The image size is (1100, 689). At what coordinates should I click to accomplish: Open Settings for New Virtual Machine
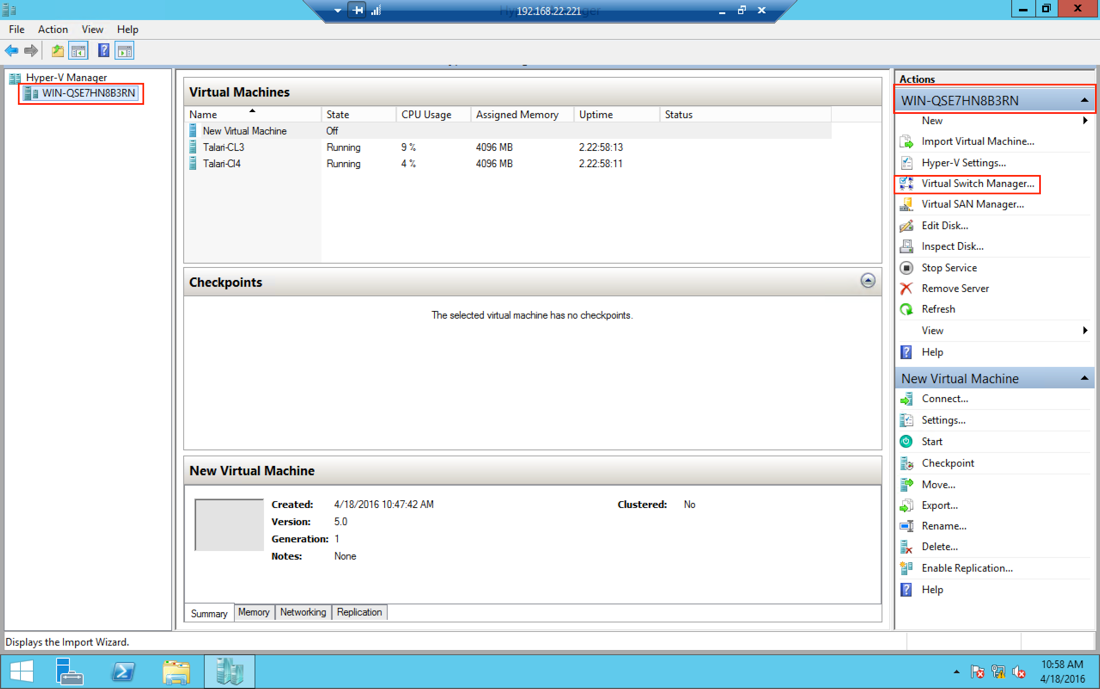pyautogui.click(x=943, y=420)
